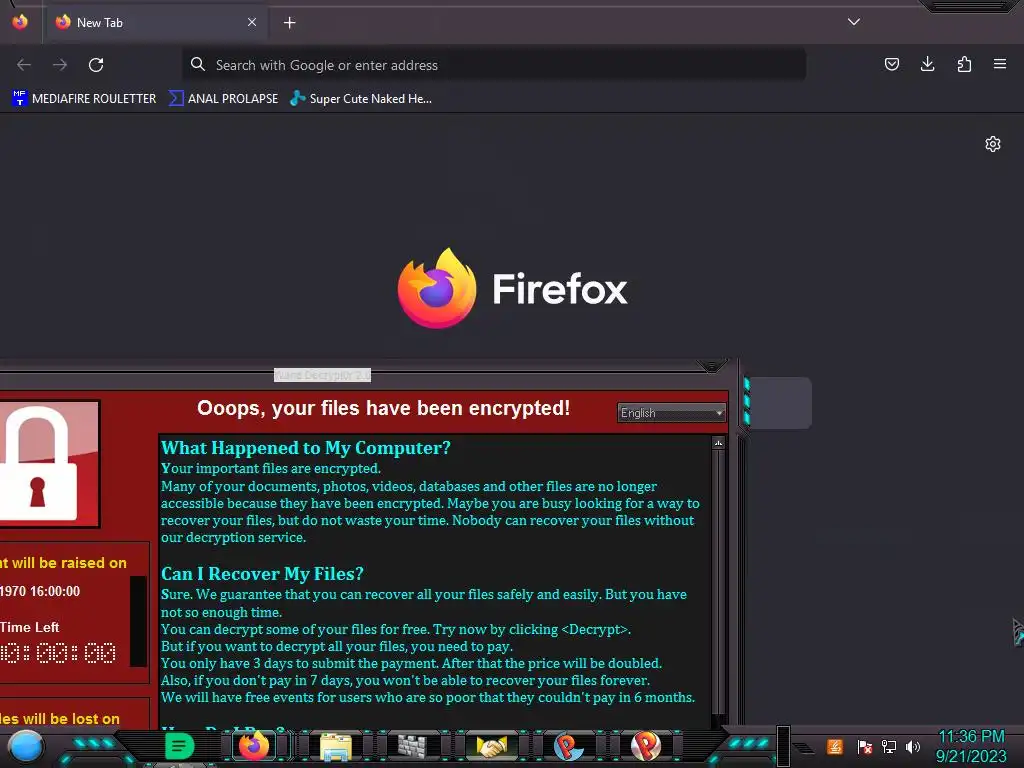The image size is (1024, 768).
Task: Open the network tray icon
Action: pyautogui.click(x=889, y=746)
